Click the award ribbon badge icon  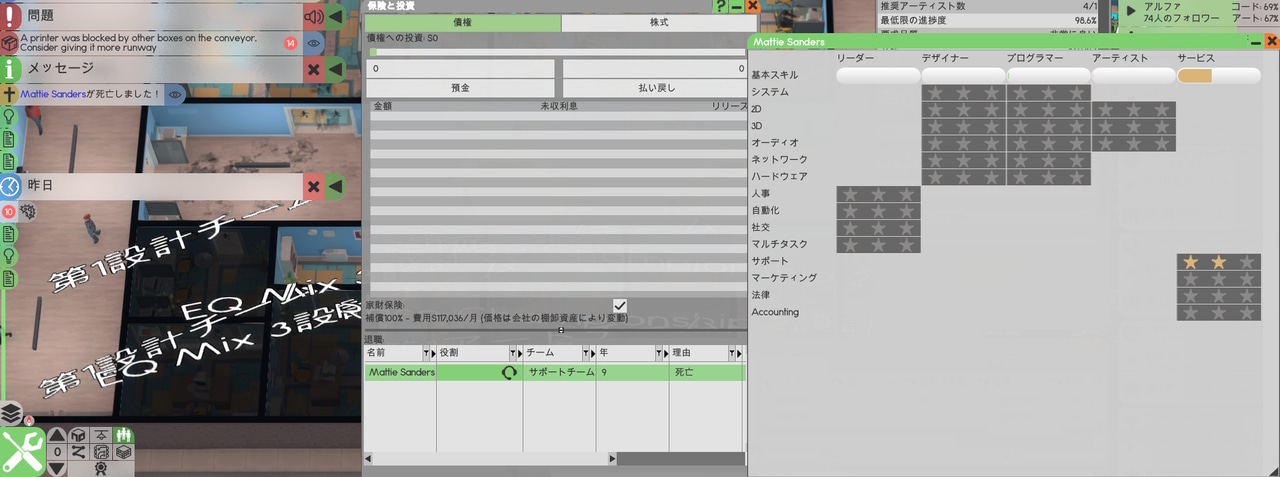click(102, 468)
